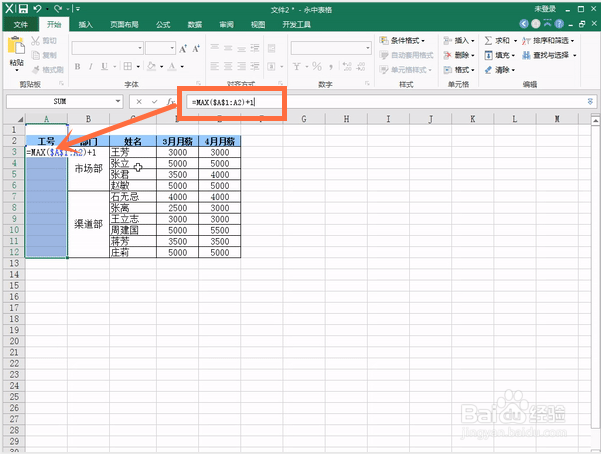
Task: Click the insert function fx icon
Action: pyautogui.click(x=170, y=102)
